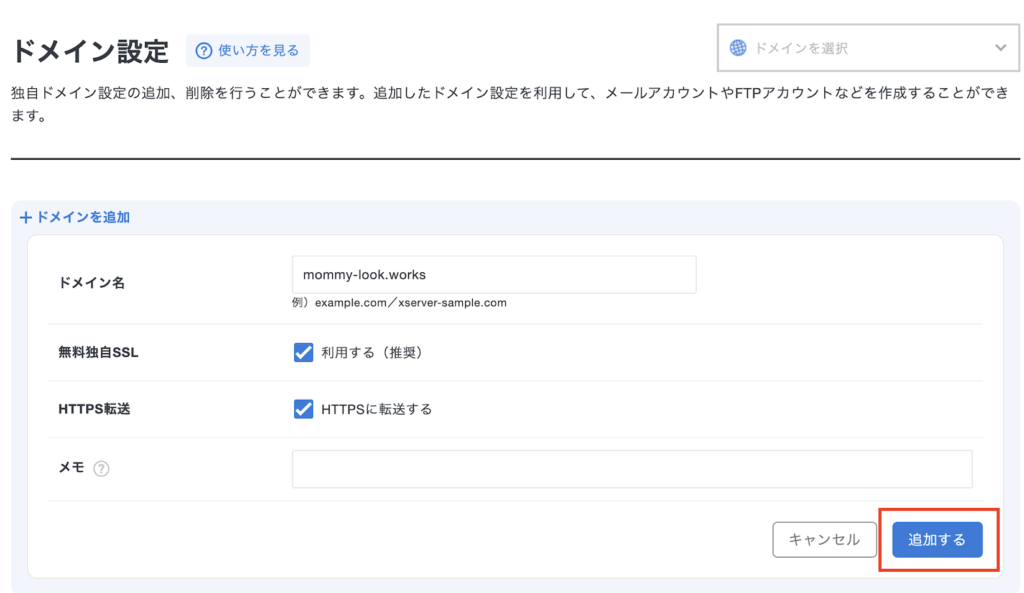Click the question mark icon beside 使い方を見る
1024x593 pixels.
coord(204,50)
